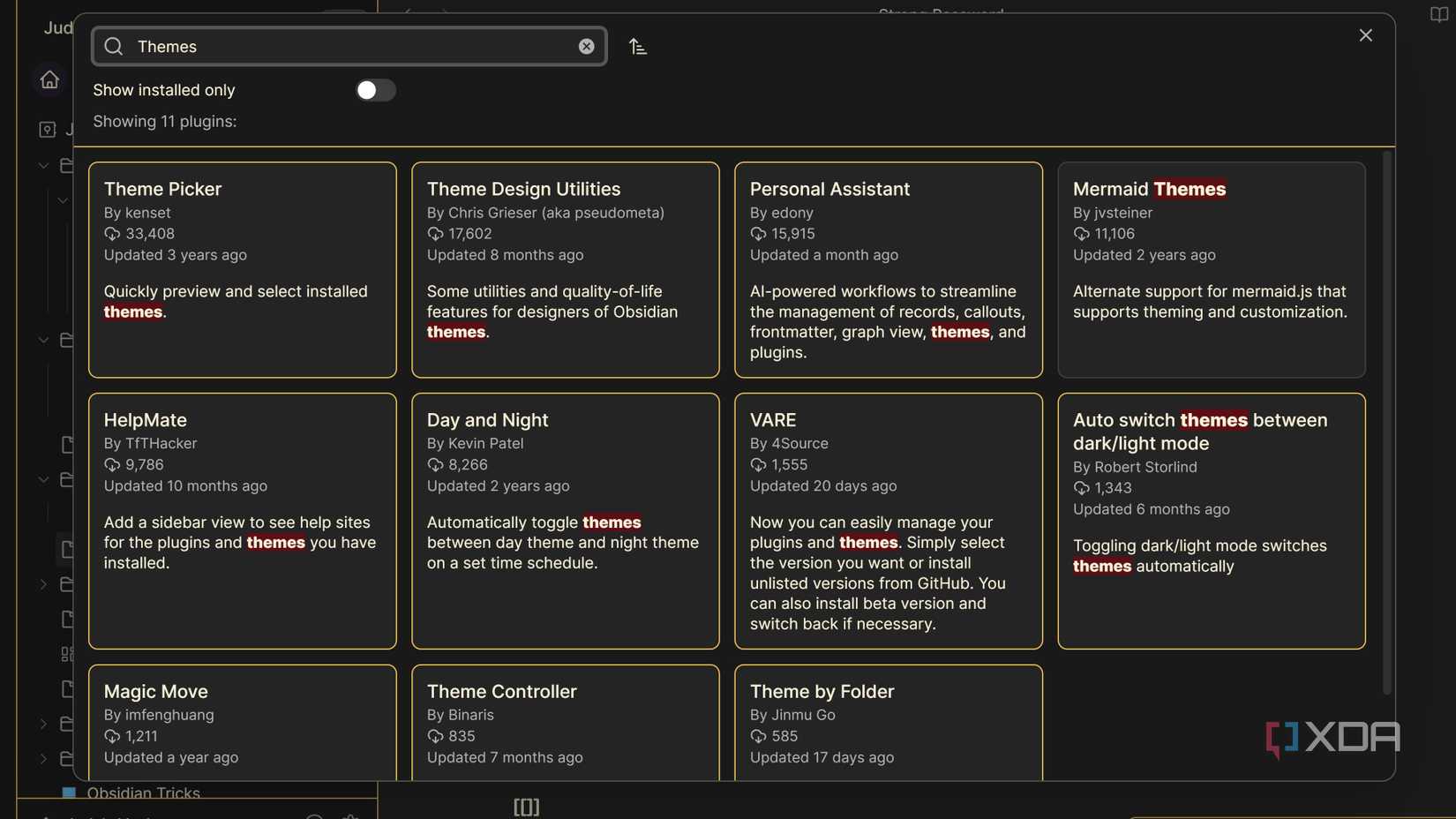1456x819 pixels.
Task: Open the HelpMate plugin card
Action: [243, 521]
